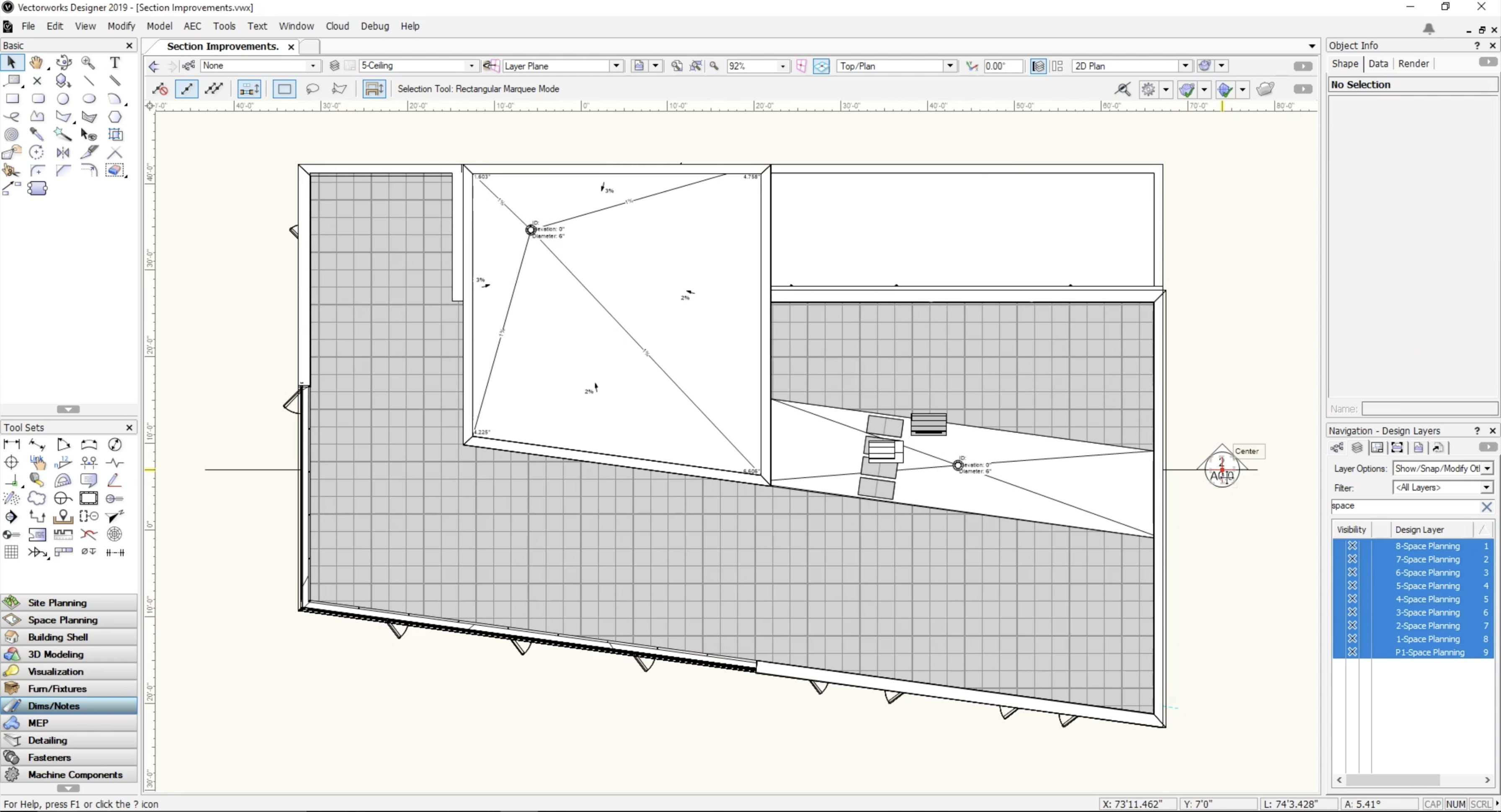
Task: Select the Spiral tool
Action: [x=11, y=134]
